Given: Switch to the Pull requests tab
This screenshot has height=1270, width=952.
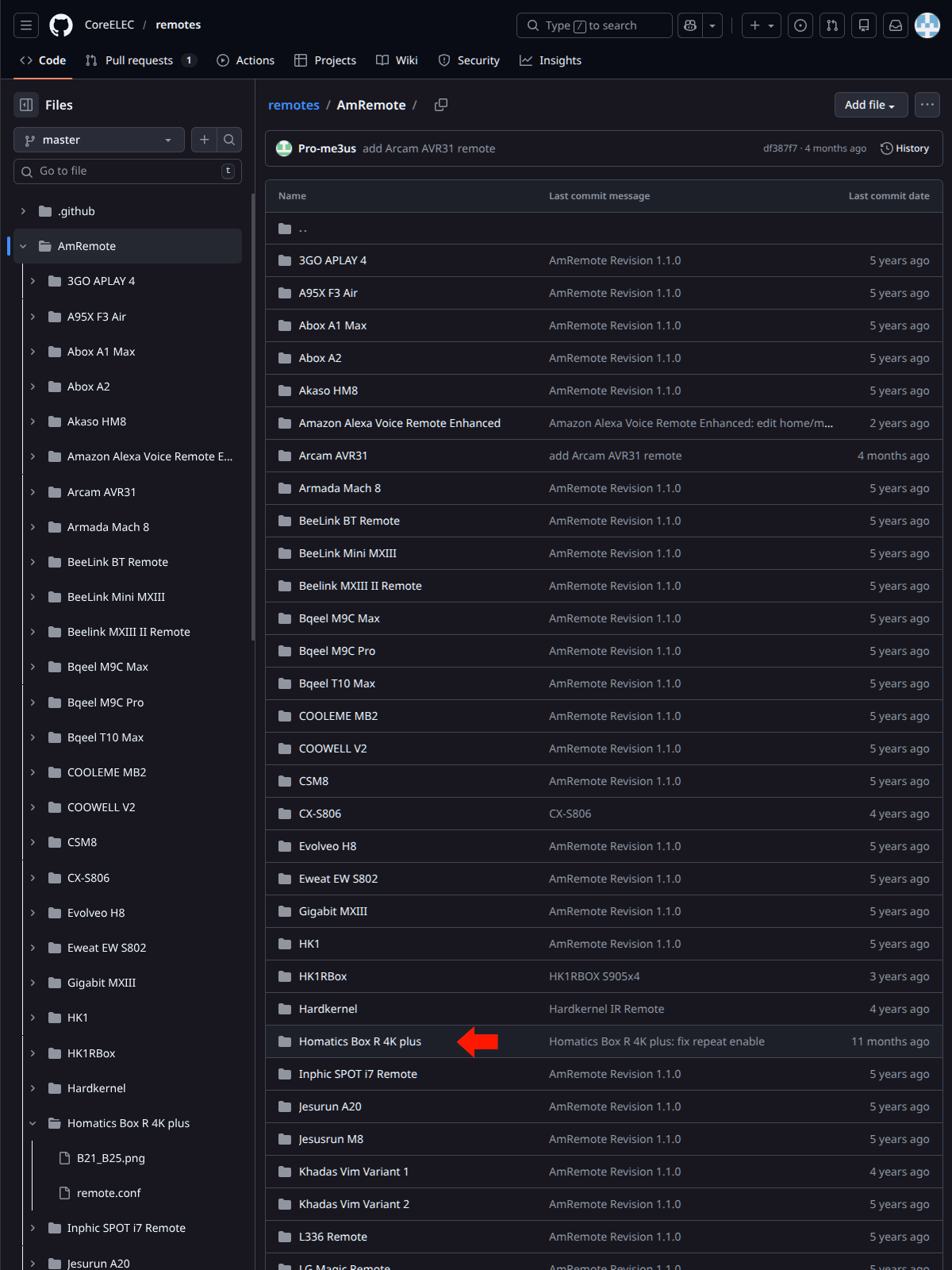Looking at the screenshot, I should coord(140,60).
